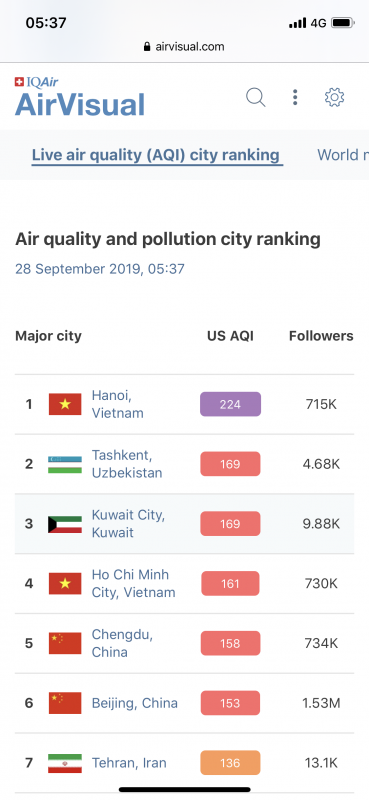Open the search magnifier icon
This screenshot has height=800, width=369.
256,97
